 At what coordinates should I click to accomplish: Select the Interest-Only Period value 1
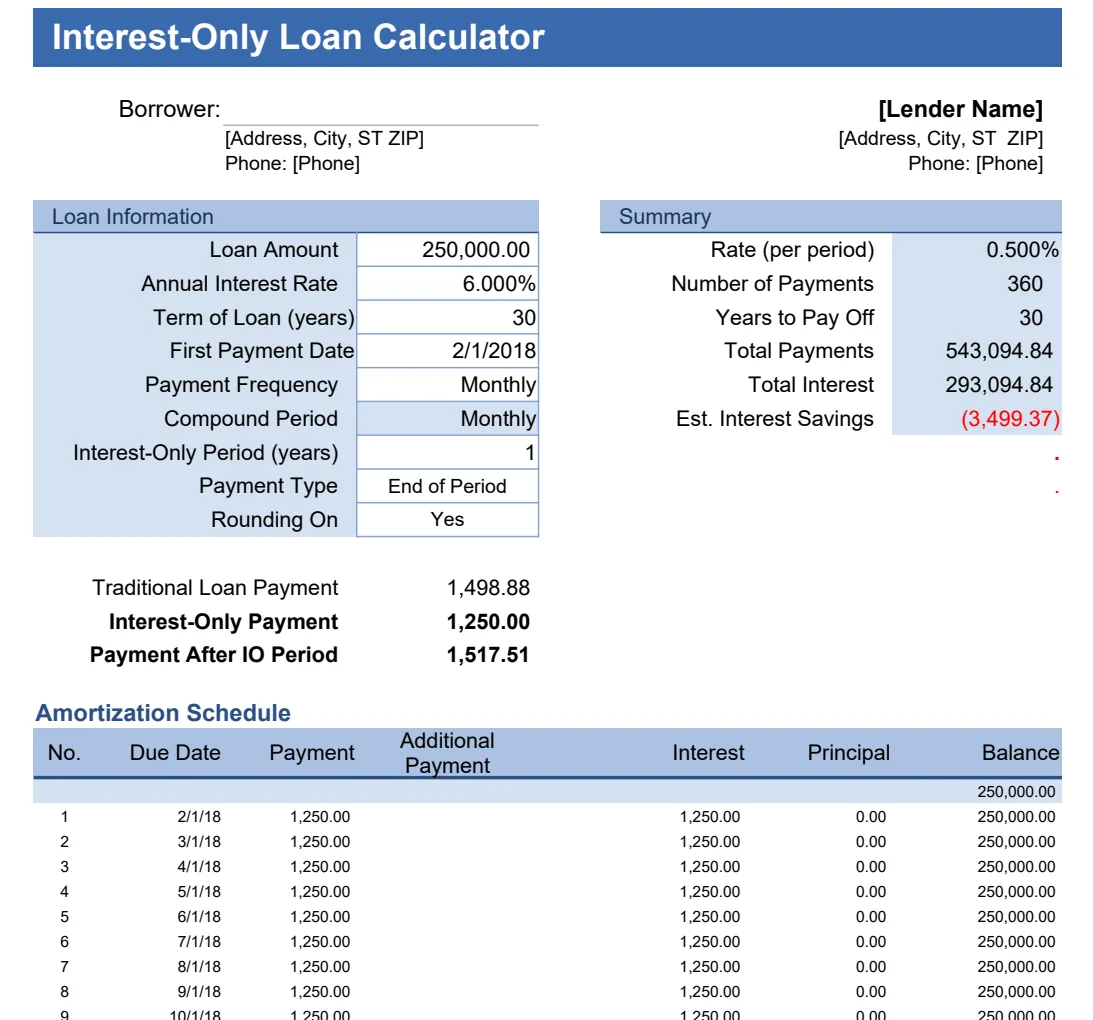tap(448, 452)
